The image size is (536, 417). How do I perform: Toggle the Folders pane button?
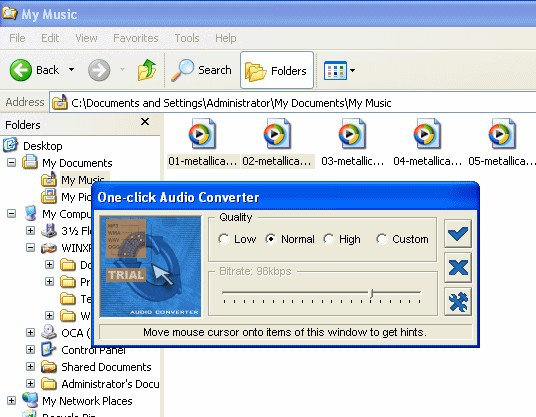coord(277,70)
